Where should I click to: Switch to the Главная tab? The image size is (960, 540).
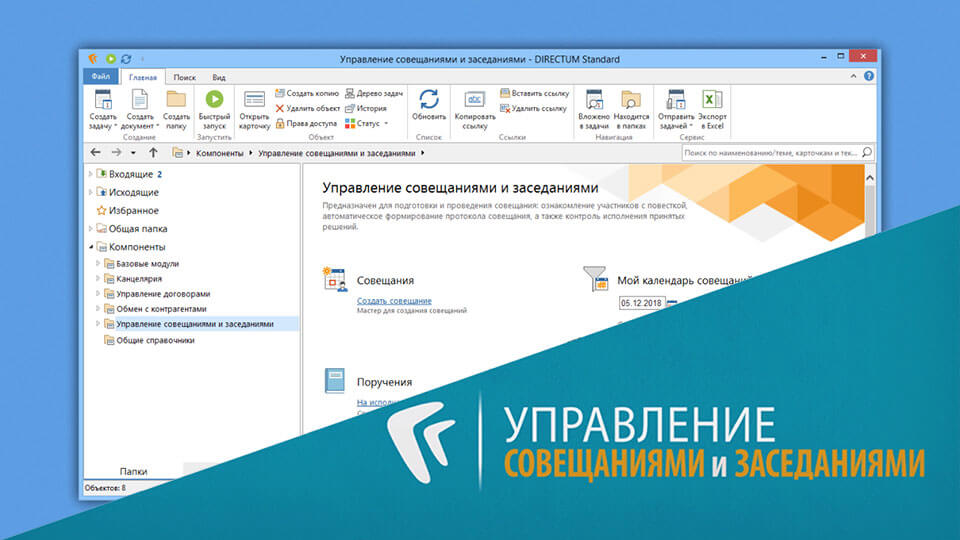click(x=143, y=77)
